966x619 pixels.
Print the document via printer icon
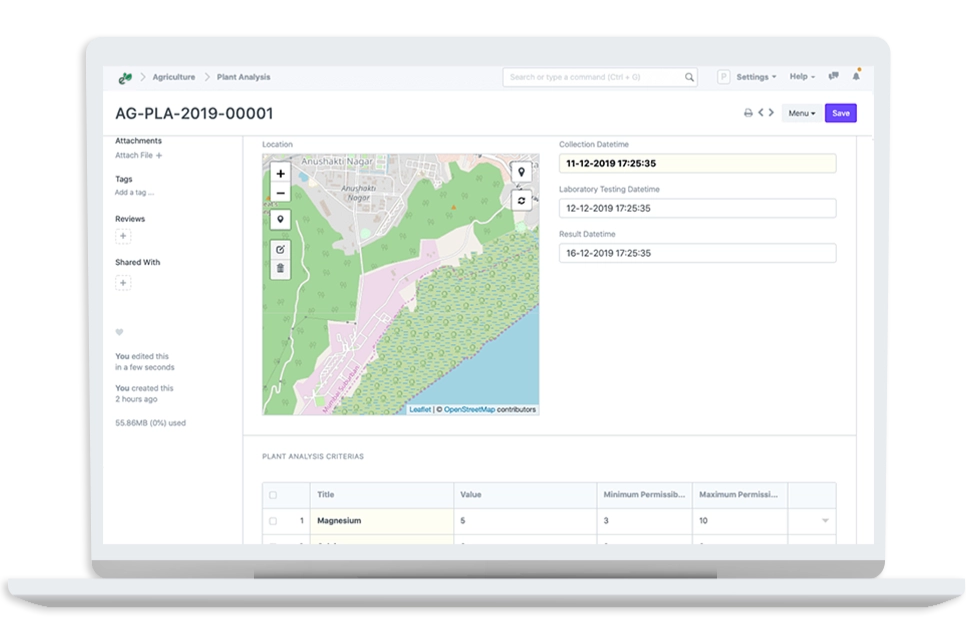tap(748, 113)
